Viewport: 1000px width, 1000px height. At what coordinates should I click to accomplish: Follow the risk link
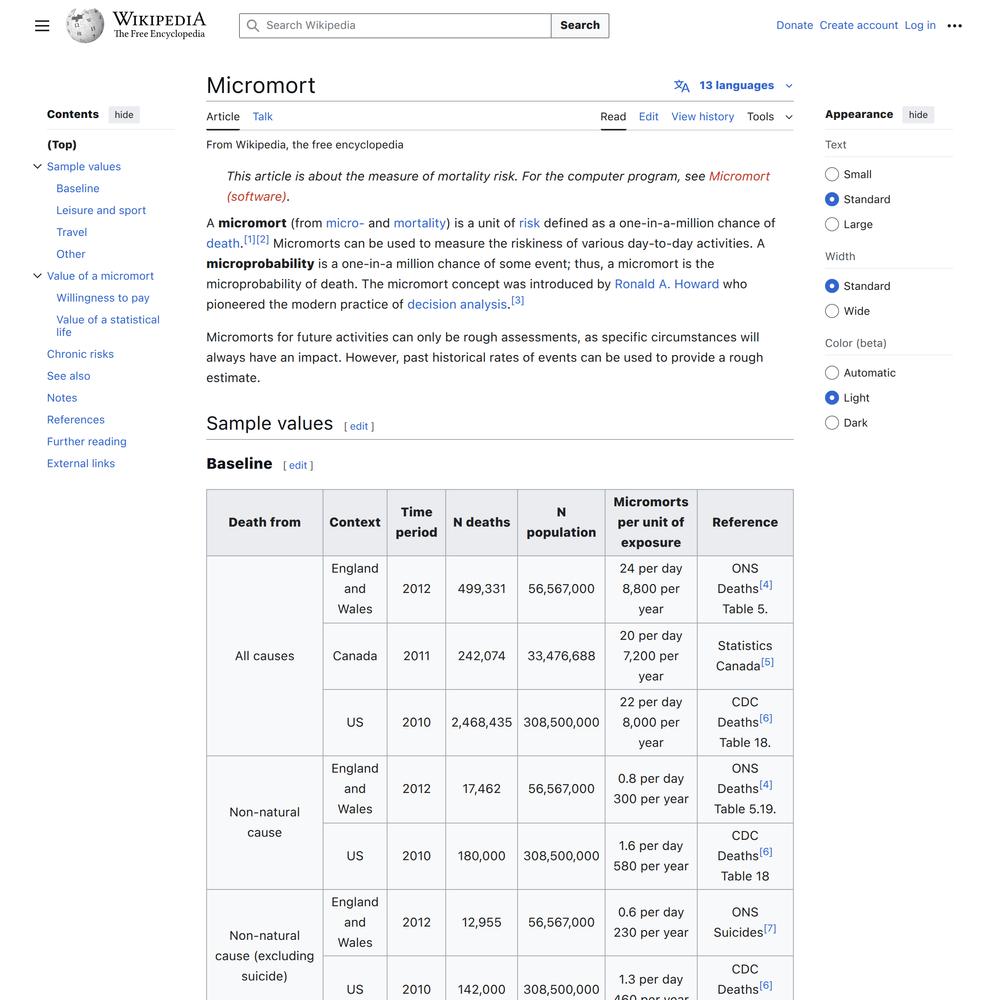pos(529,223)
